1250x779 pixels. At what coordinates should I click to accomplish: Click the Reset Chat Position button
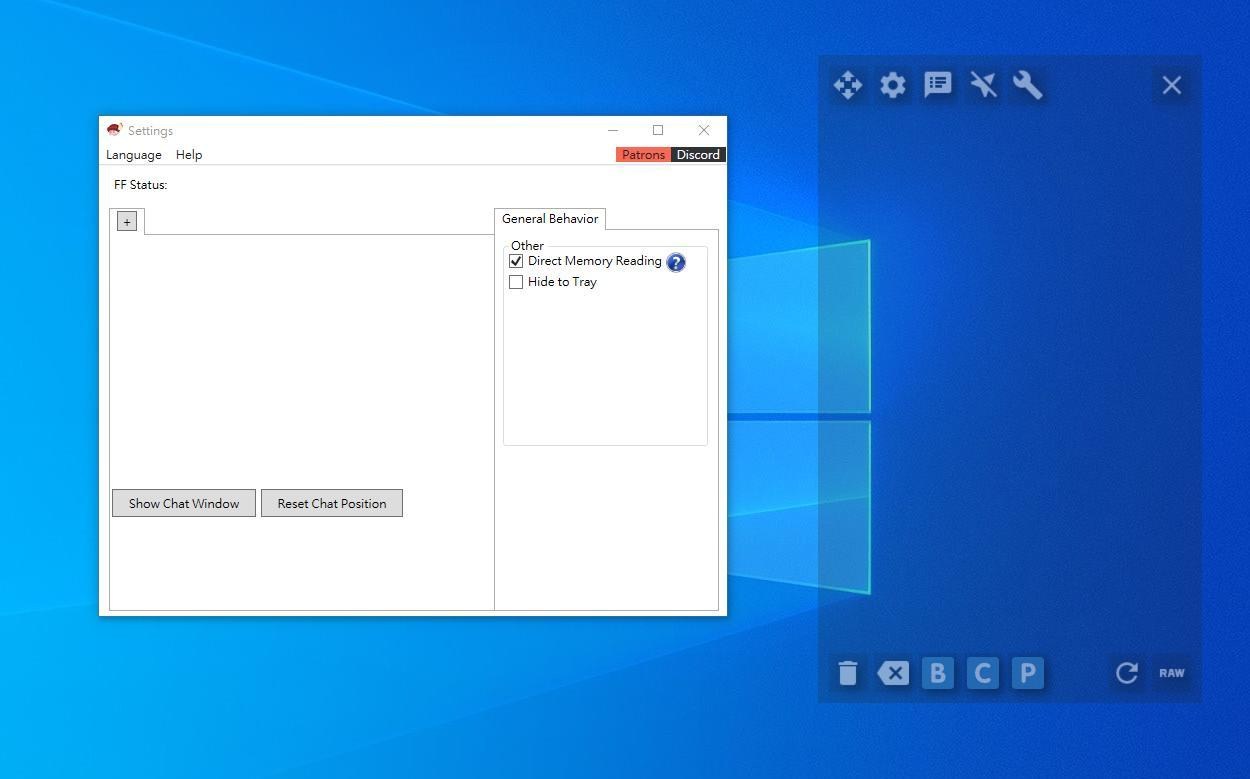pyautogui.click(x=332, y=503)
